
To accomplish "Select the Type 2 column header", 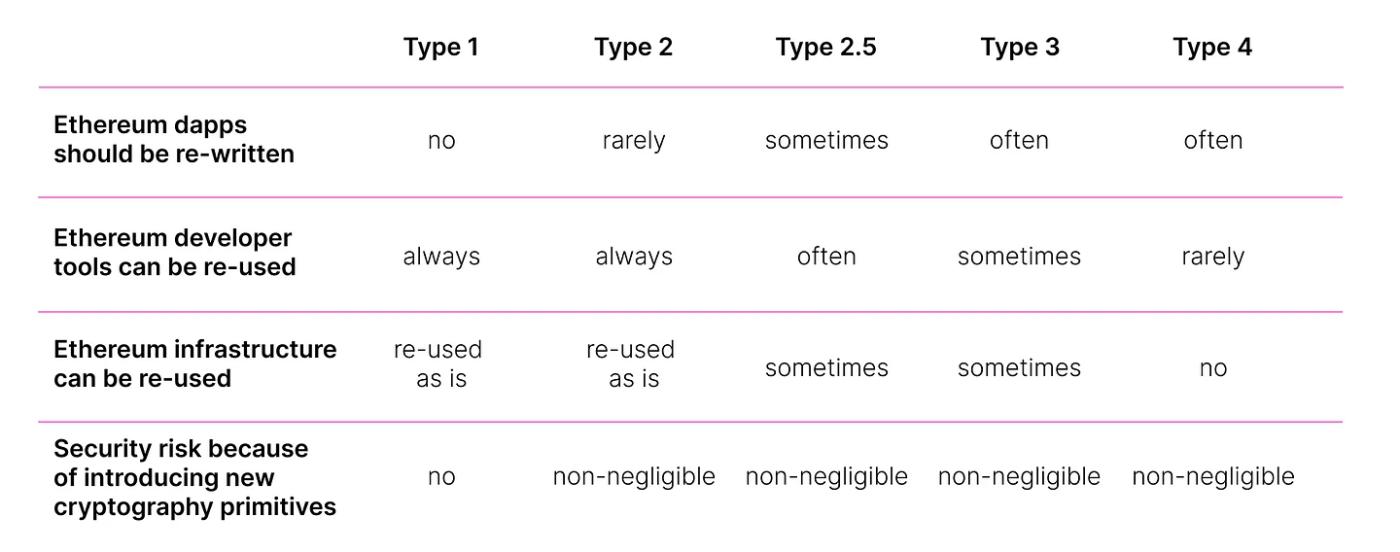I will click(633, 47).
